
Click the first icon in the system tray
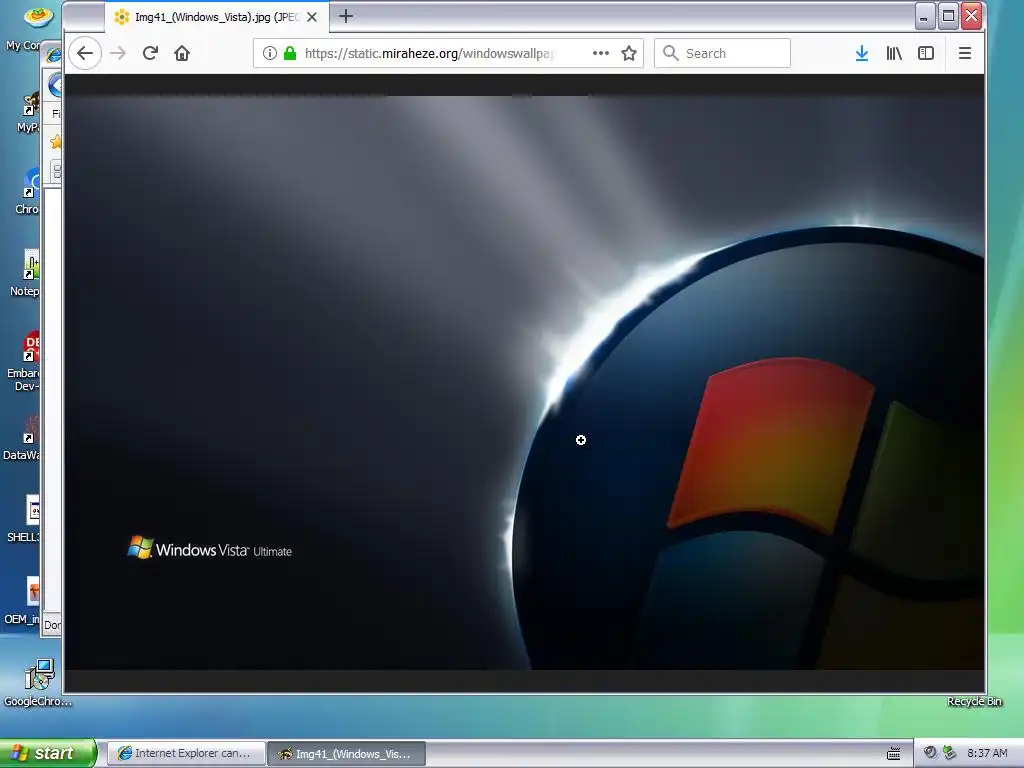click(x=930, y=753)
